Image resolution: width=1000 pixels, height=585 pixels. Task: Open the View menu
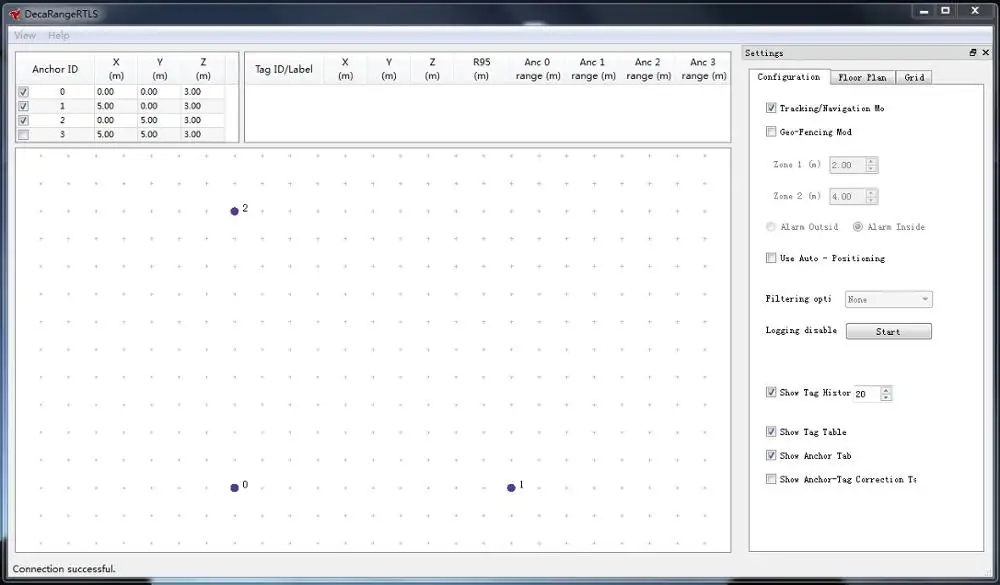(25, 35)
